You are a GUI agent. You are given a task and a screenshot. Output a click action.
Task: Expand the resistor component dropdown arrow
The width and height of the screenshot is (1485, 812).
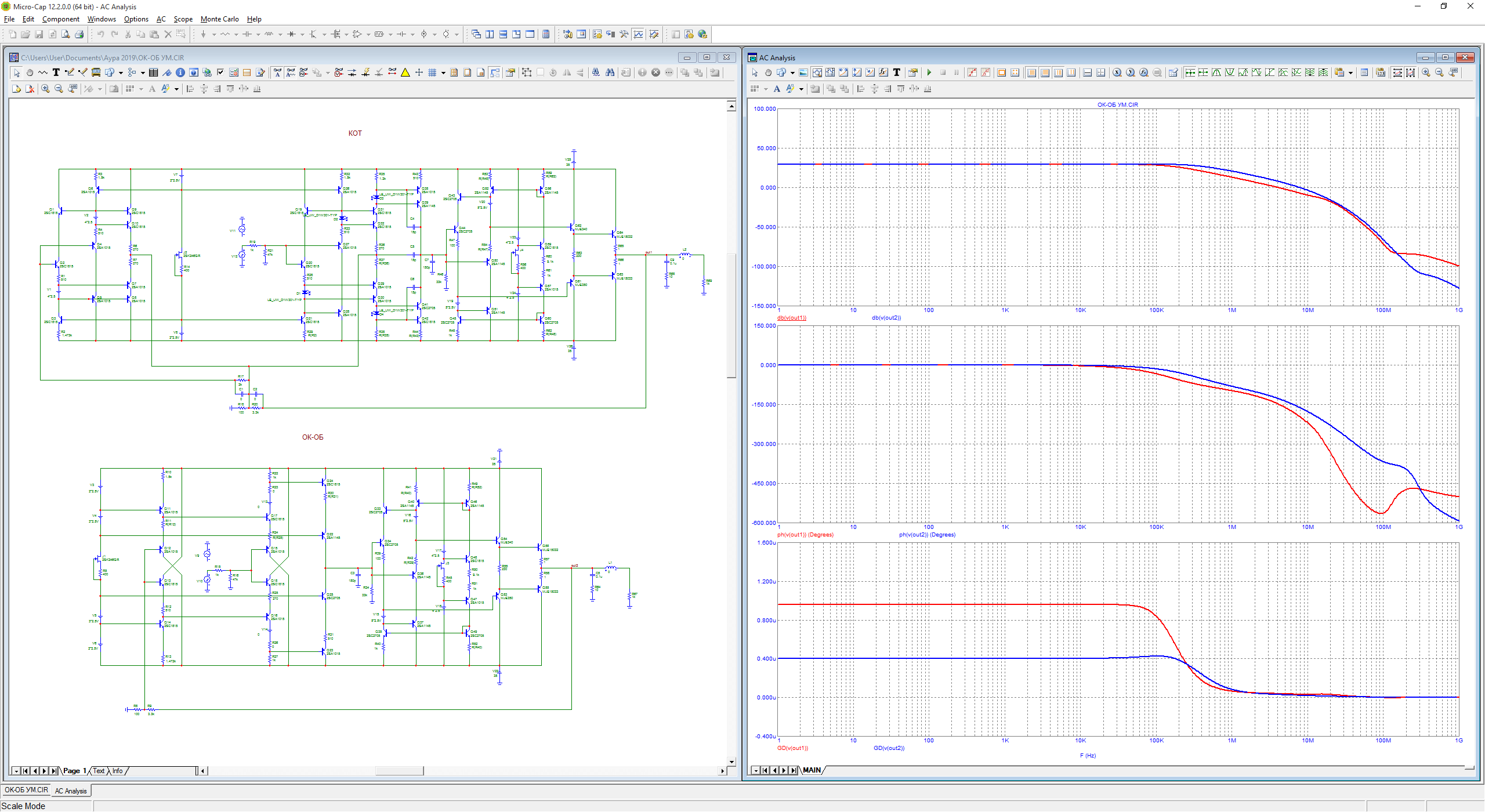pyautogui.click(x=236, y=34)
